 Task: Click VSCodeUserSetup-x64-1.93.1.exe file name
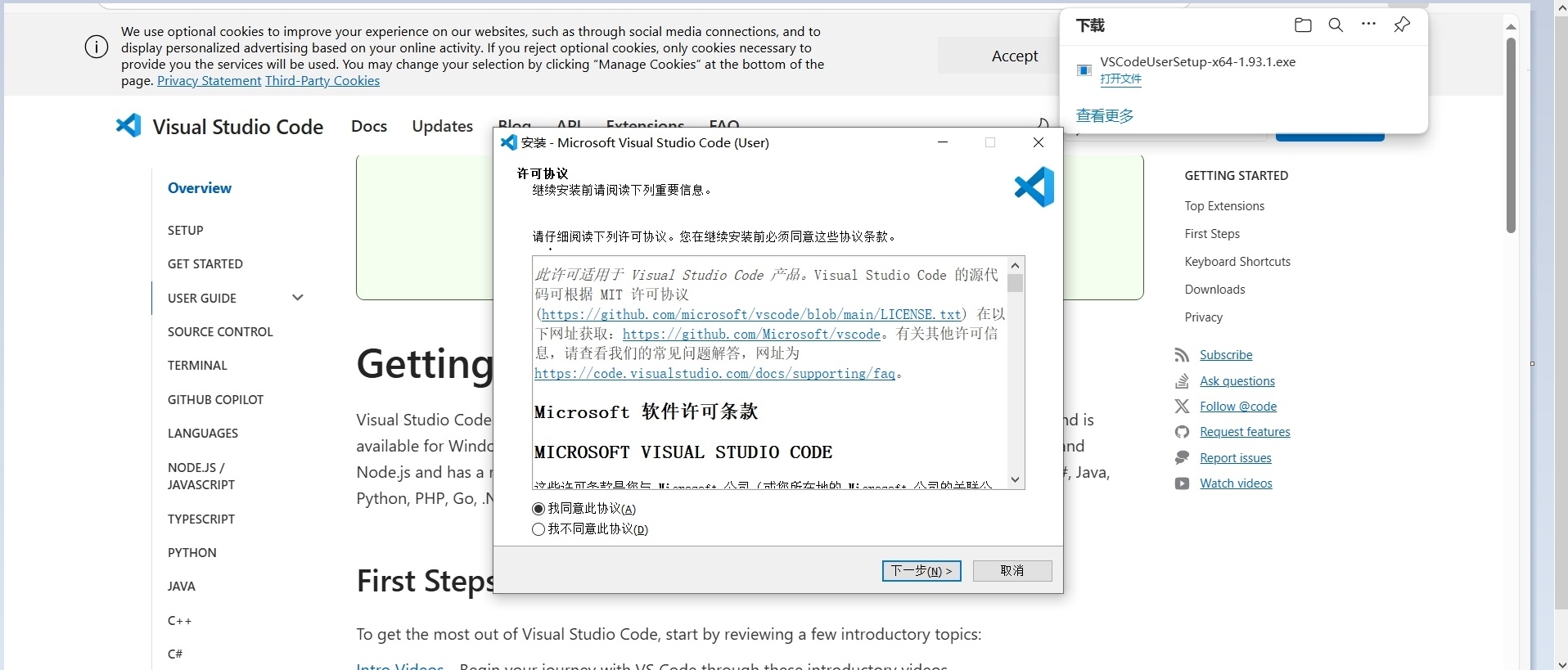click(x=1198, y=62)
